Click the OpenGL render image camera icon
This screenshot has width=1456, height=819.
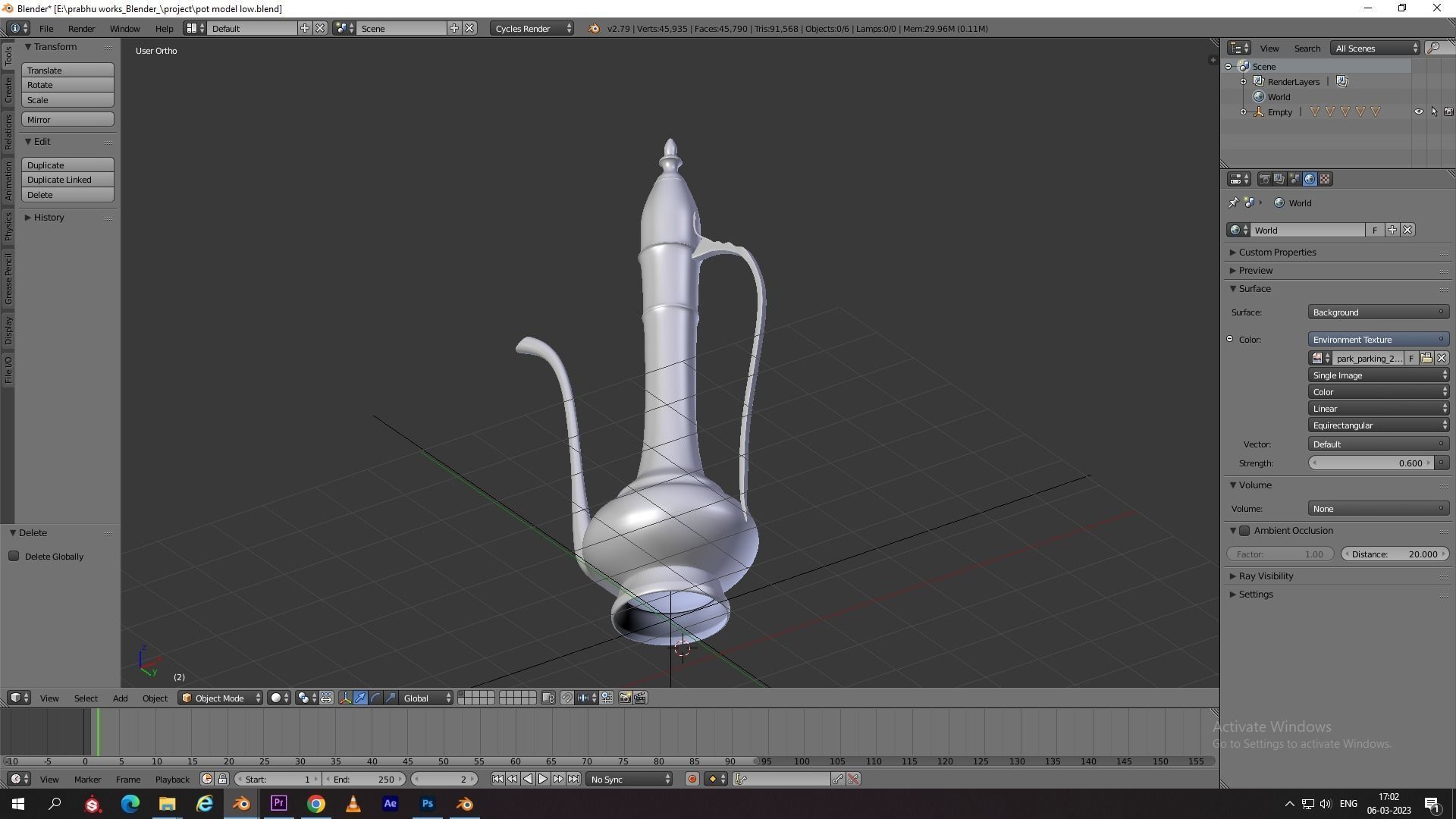(x=625, y=698)
